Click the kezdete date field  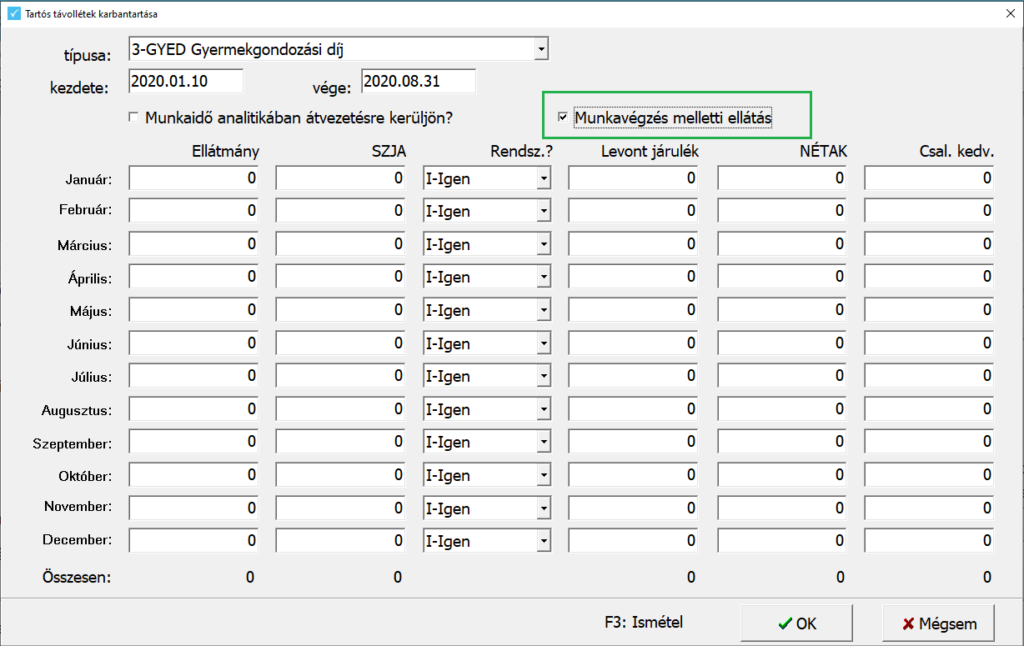pyautogui.click(x=186, y=81)
